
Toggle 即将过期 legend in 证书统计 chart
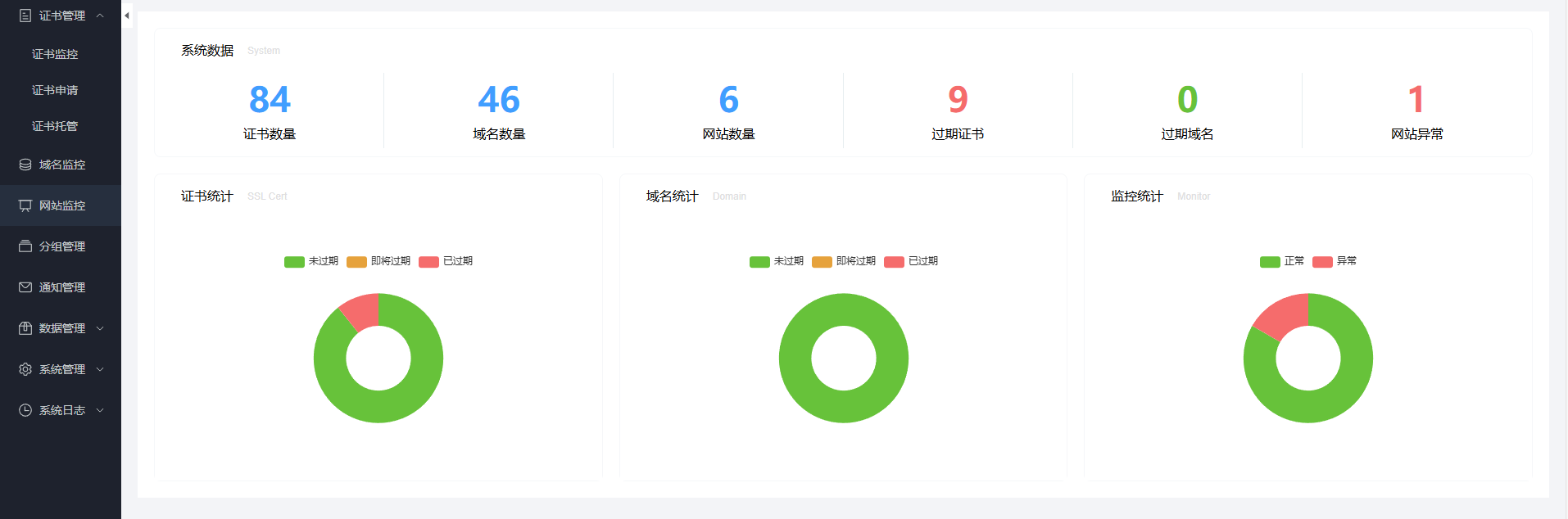tap(378, 261)
